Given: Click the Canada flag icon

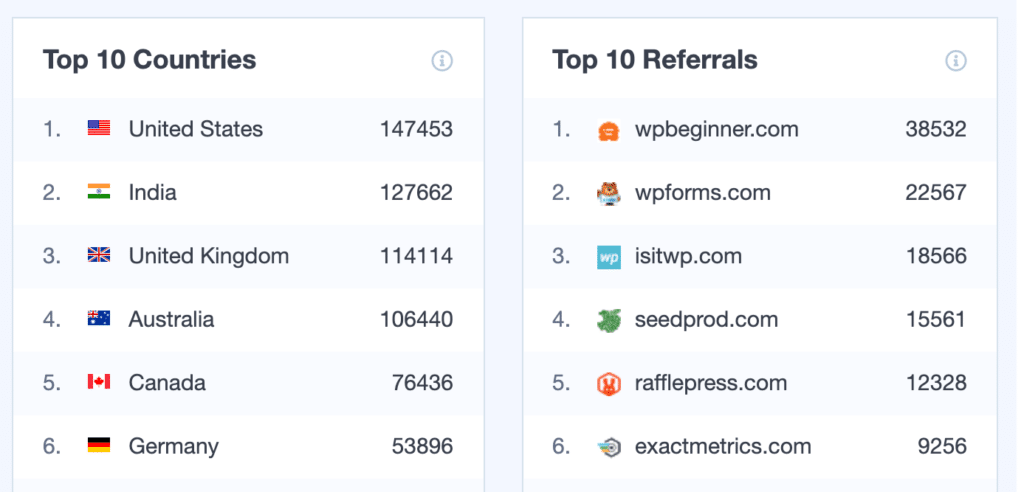Looking at the screenshot, I should coord(99,382).
